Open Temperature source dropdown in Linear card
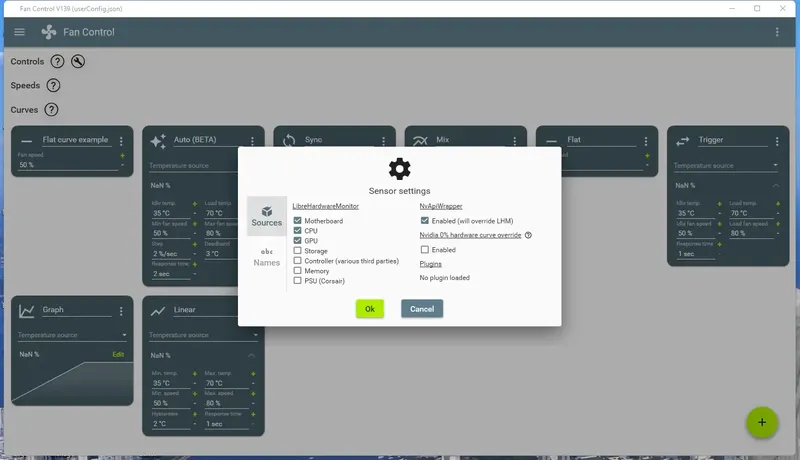The image size is (800, 460). click(x=203, y=335)
